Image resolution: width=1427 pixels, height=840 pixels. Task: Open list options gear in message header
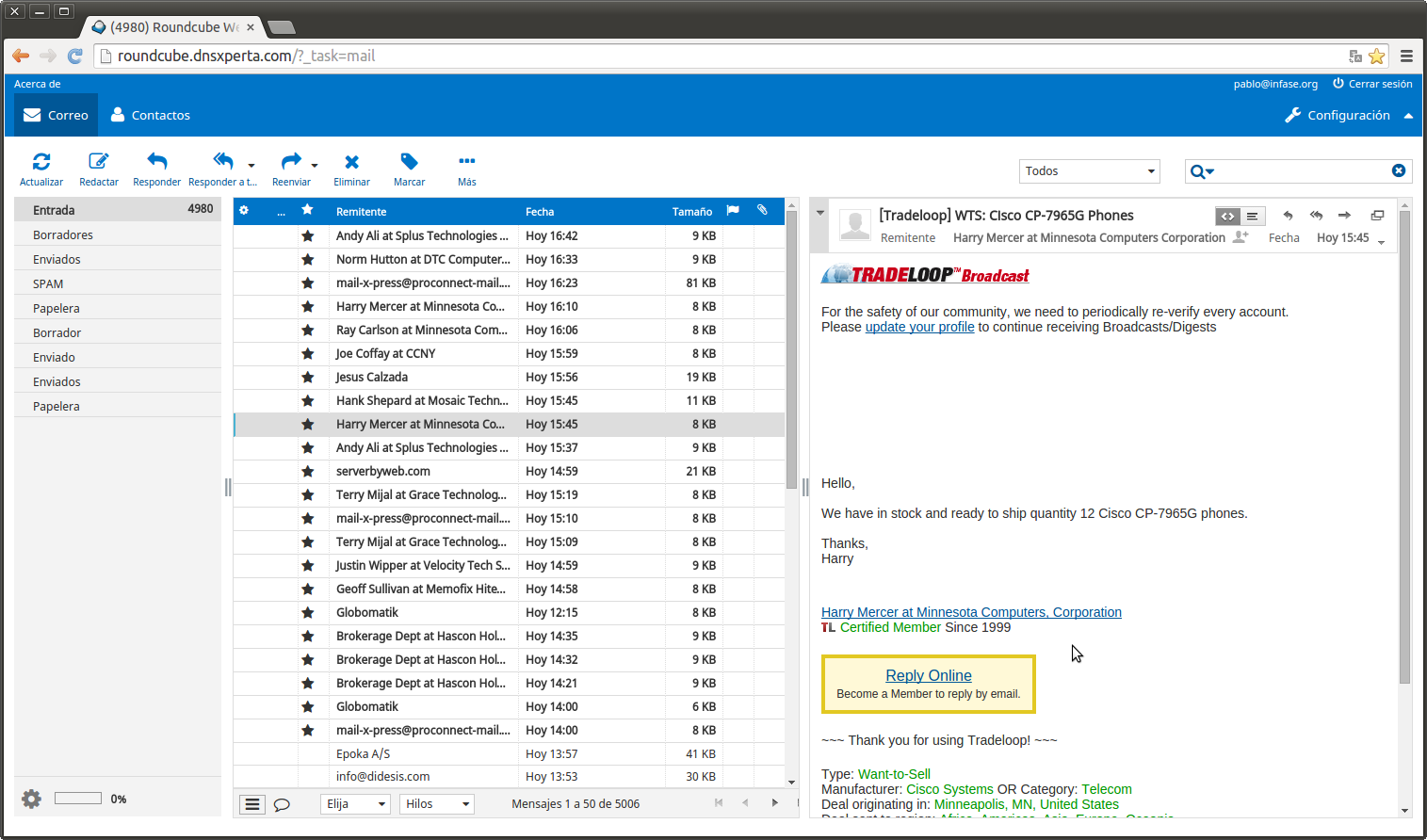click(244, 211)
